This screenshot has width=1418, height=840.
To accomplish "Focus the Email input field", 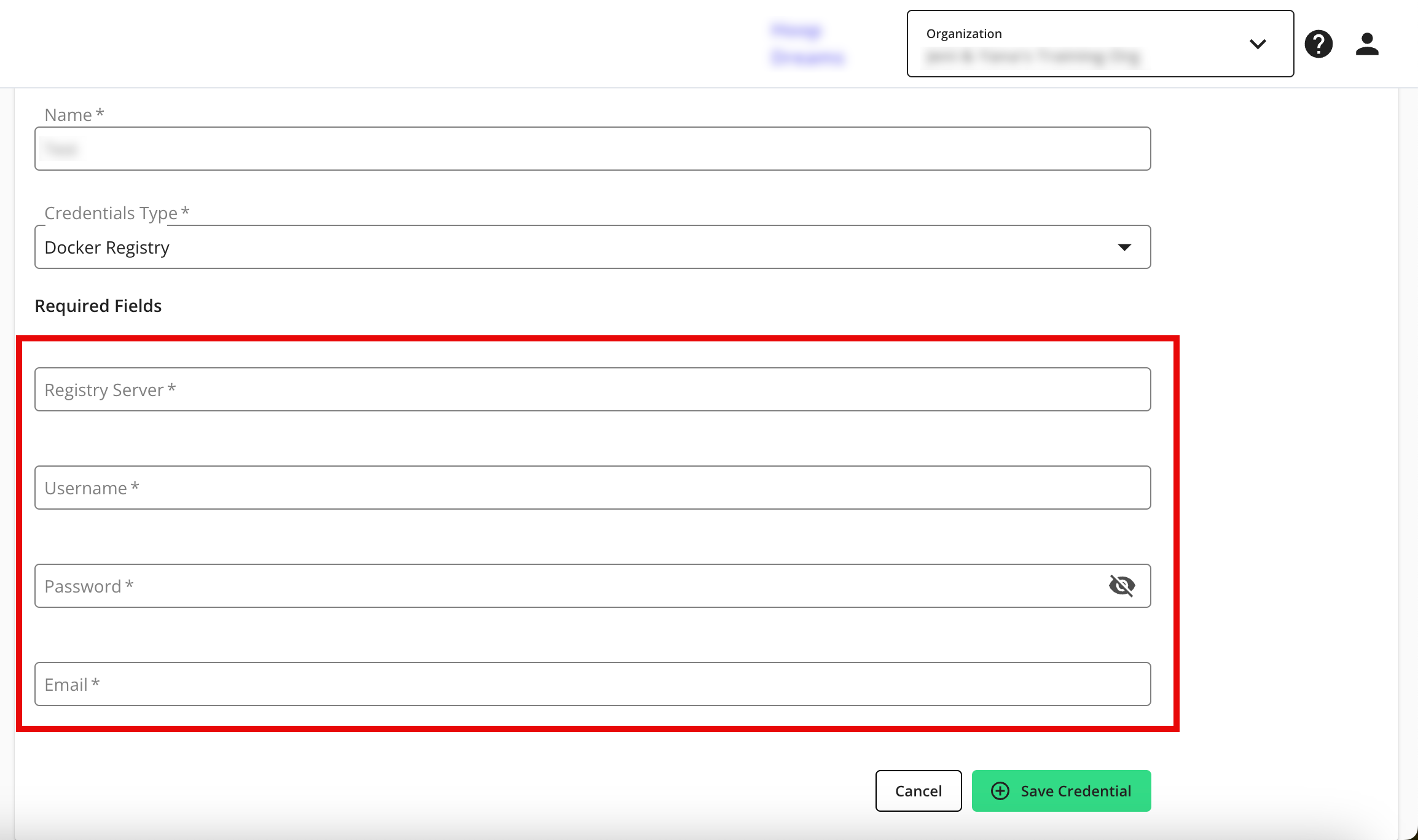I will 592,684.
